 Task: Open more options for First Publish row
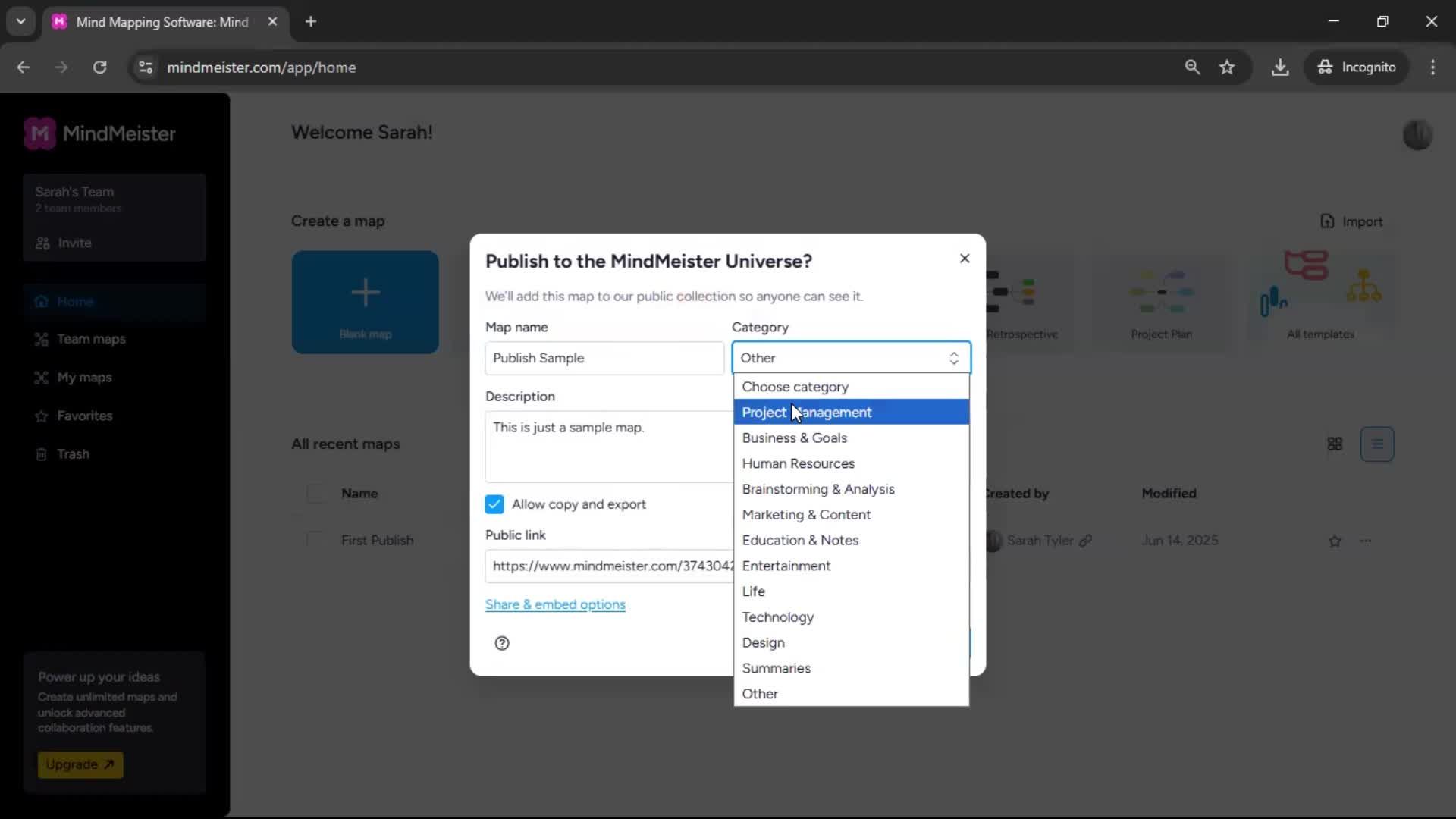click(x=1366, y=541)
